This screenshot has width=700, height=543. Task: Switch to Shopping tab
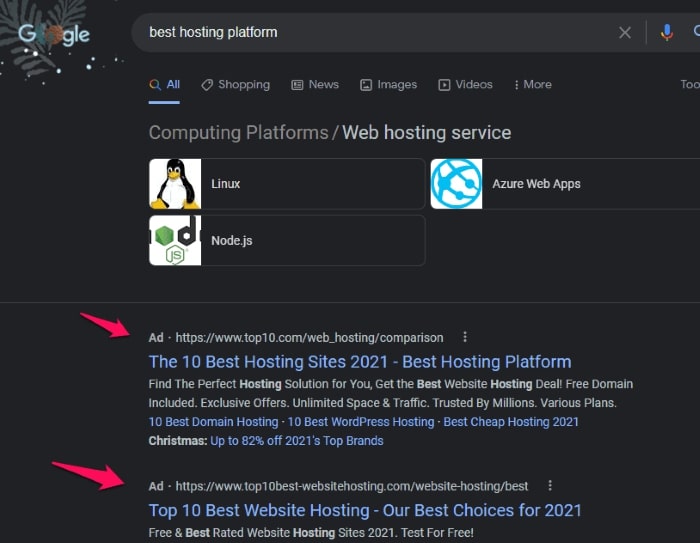click(235, 85)
